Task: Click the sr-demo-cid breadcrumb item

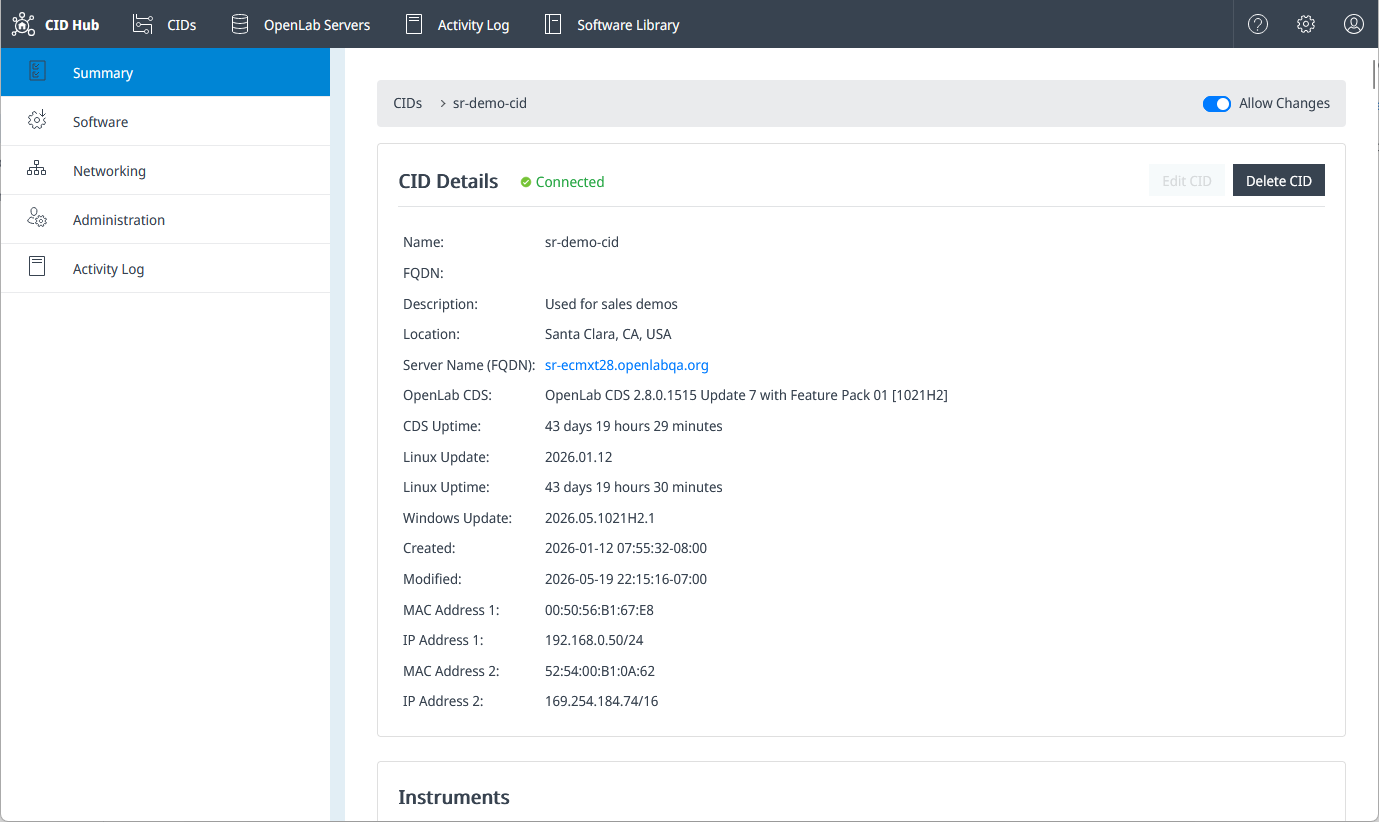Action: 490,103
